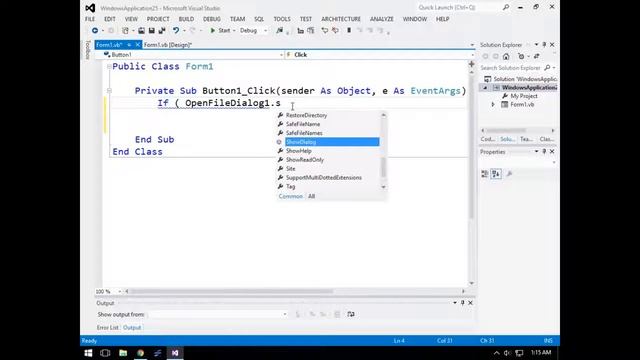
Task: Open the FILE menu
Action: point(90,19)
